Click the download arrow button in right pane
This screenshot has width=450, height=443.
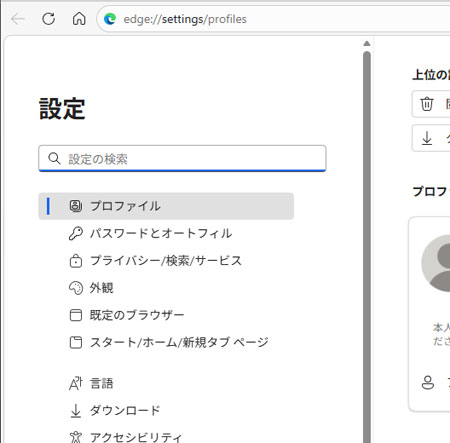(431, 138)
